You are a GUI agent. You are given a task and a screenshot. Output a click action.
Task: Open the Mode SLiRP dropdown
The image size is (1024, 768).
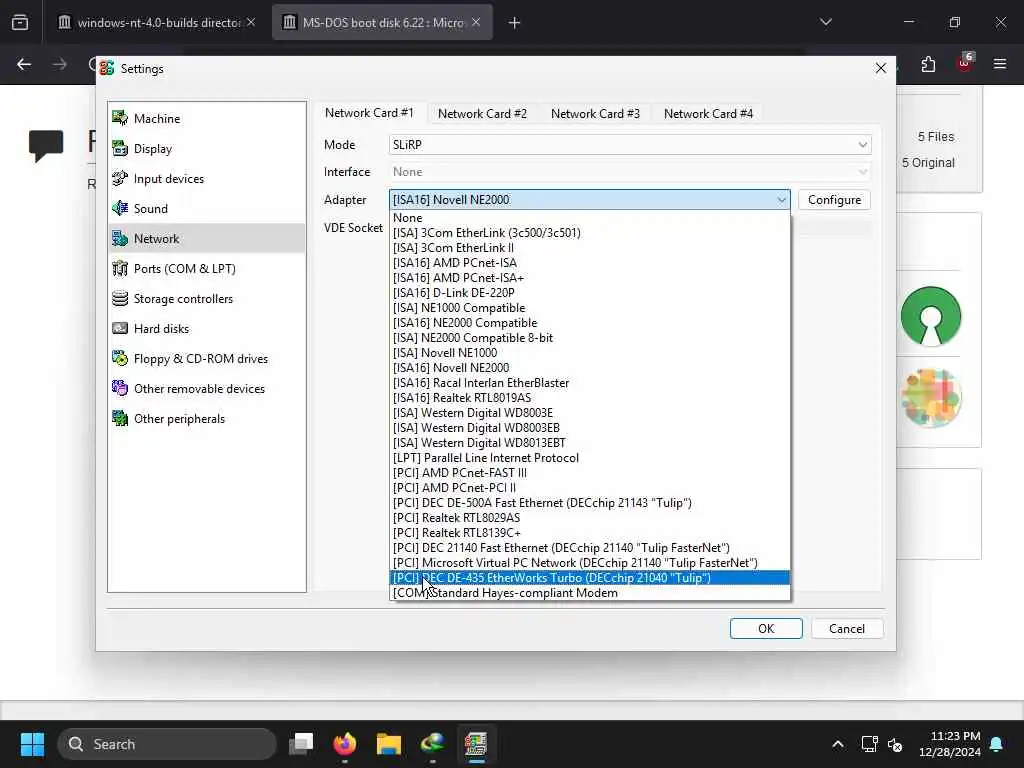630,145
